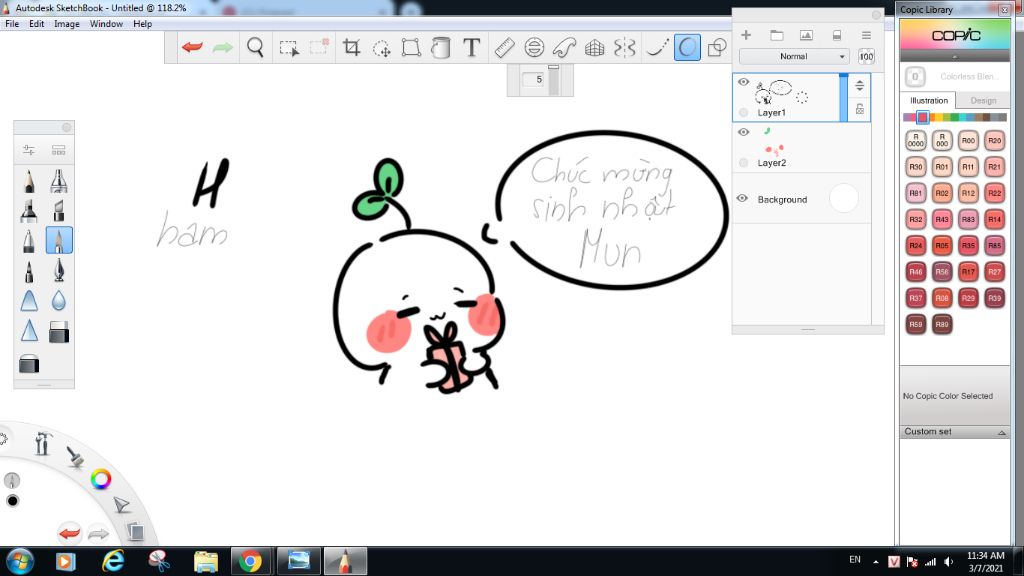
Task: Select the Flood Fill bucket tool
Action: (x=441, y=48)
